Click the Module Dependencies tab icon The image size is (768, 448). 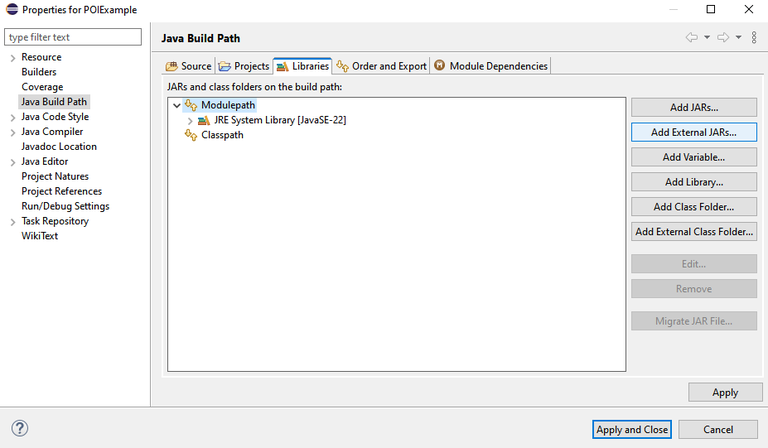pos(440,65)
